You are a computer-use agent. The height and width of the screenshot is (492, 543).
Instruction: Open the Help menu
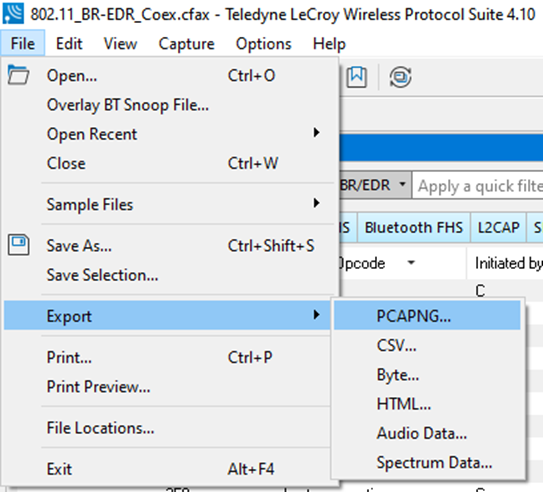click(x=329, y=44)
